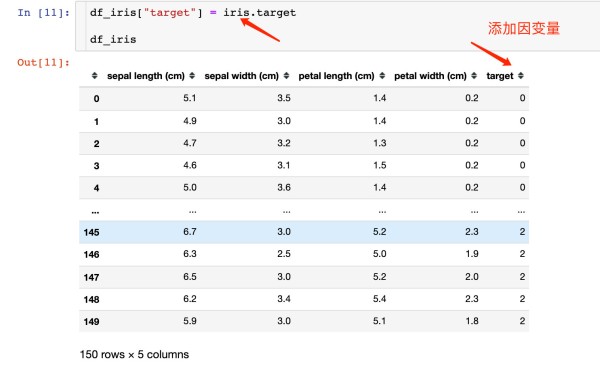Sort by petal length (cm) column icon
Screen dimensions: 600x374
[382, 76]
